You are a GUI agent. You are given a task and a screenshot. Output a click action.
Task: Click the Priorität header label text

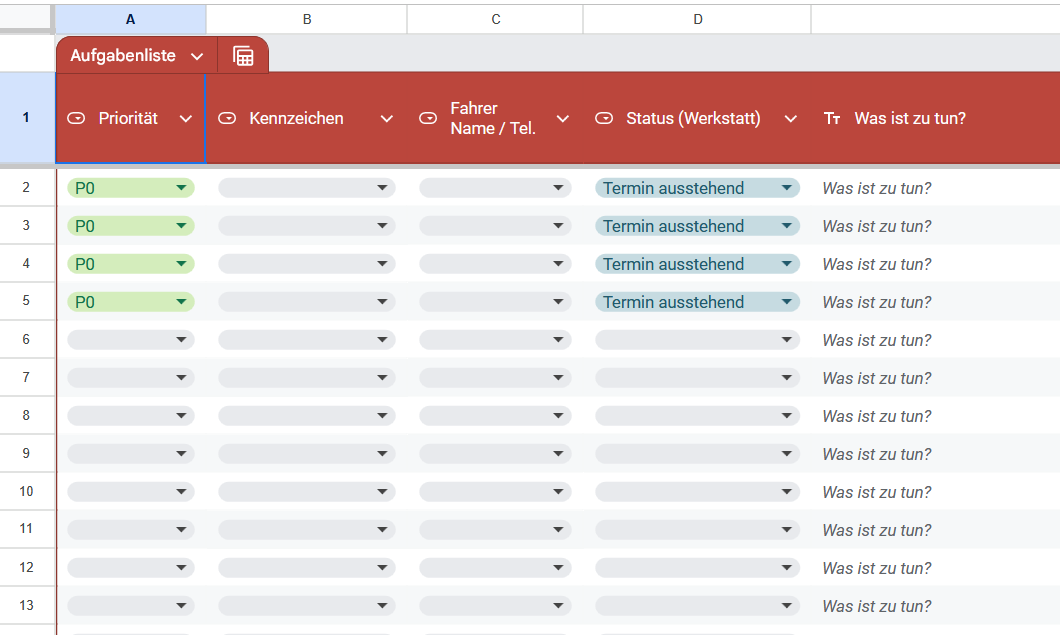pyautogui.click(x=128, y=118)
